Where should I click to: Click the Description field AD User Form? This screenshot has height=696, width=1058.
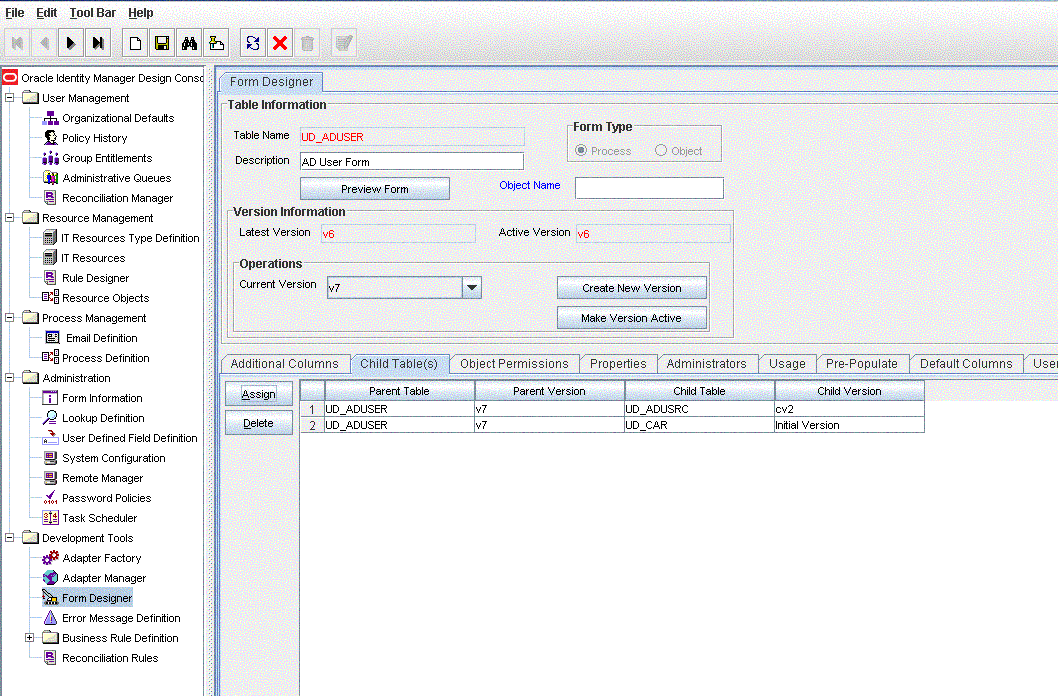pos(412,161)
